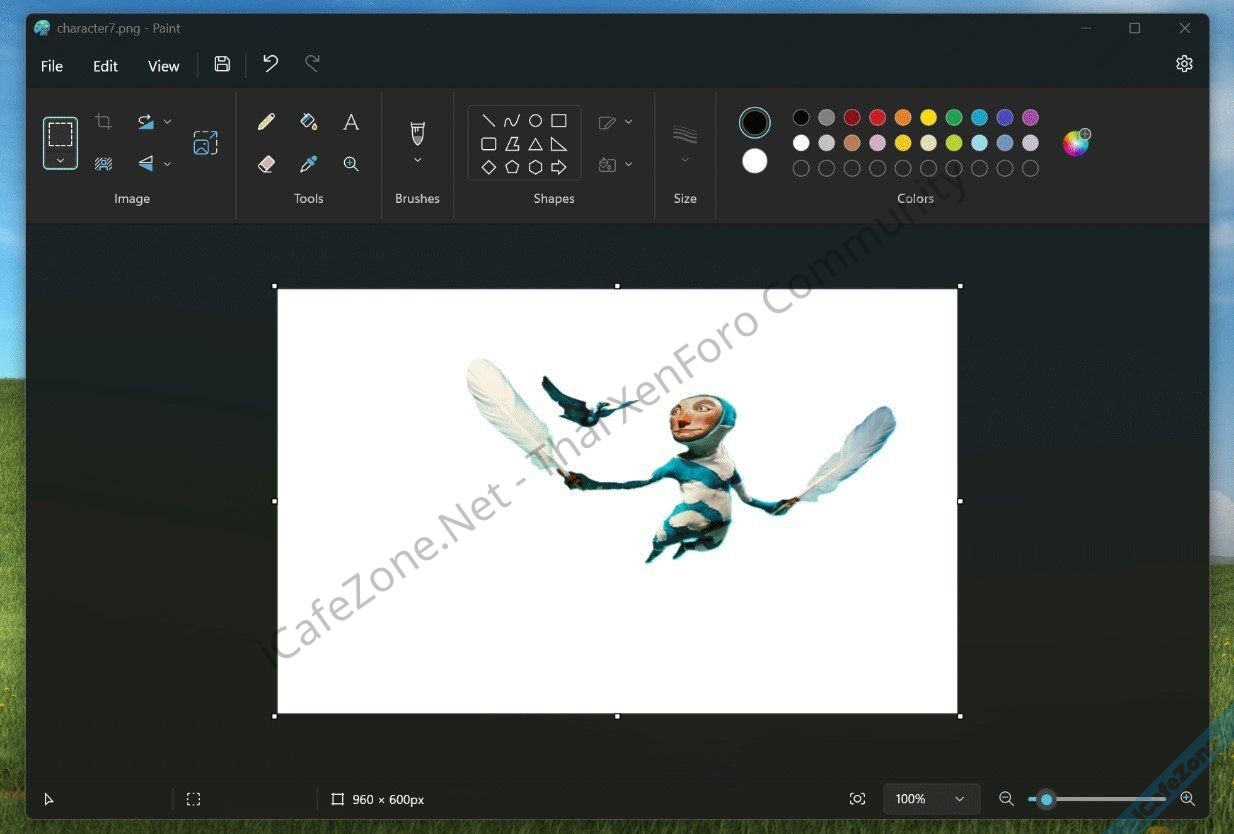Screen dimensions: 1234x834
Task: Select the Pencil tool
Action: [x=266, y=122]
